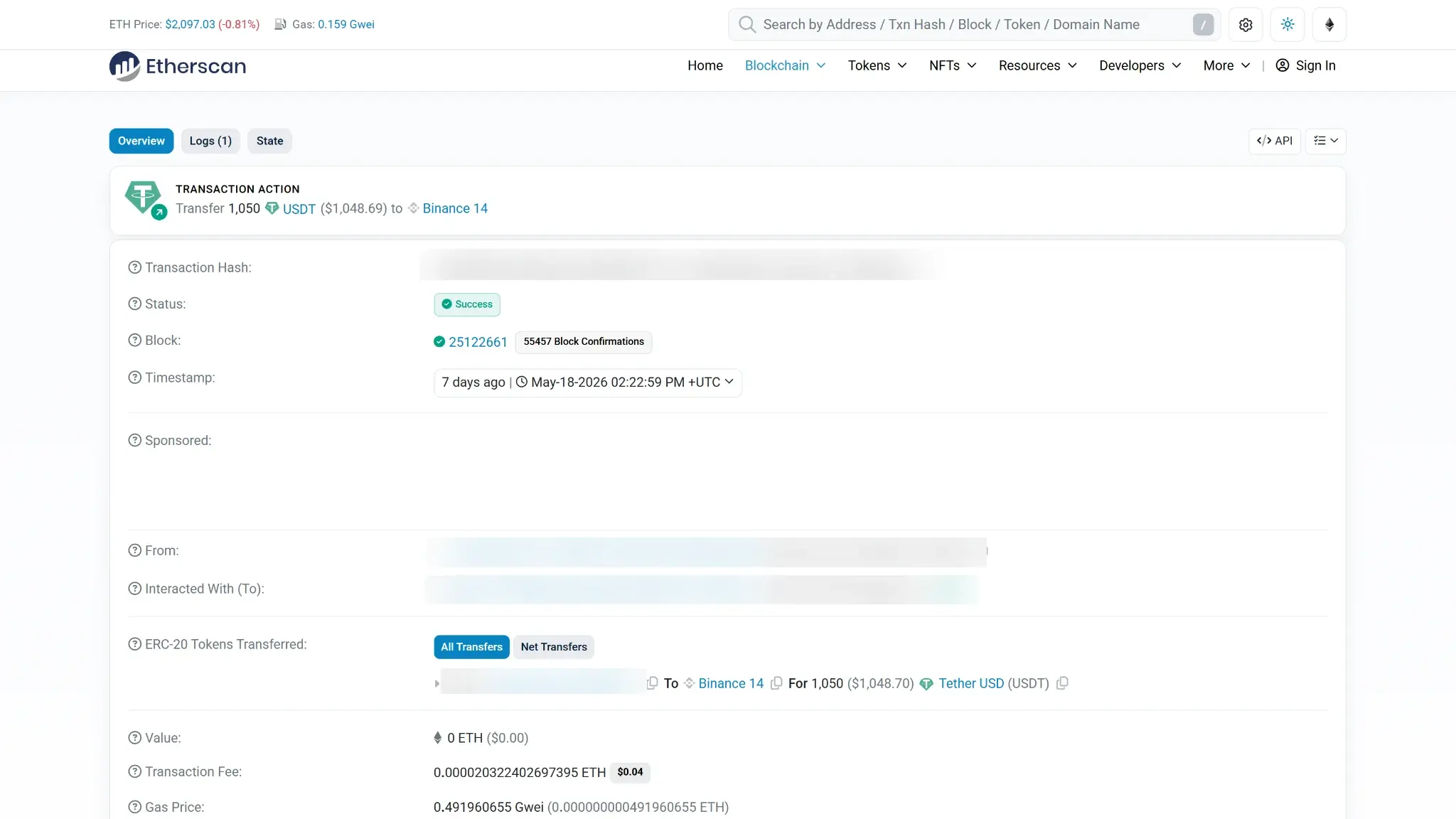
Task: Click the 55457 Block Confirmations badge
Action: click(584, 342)
